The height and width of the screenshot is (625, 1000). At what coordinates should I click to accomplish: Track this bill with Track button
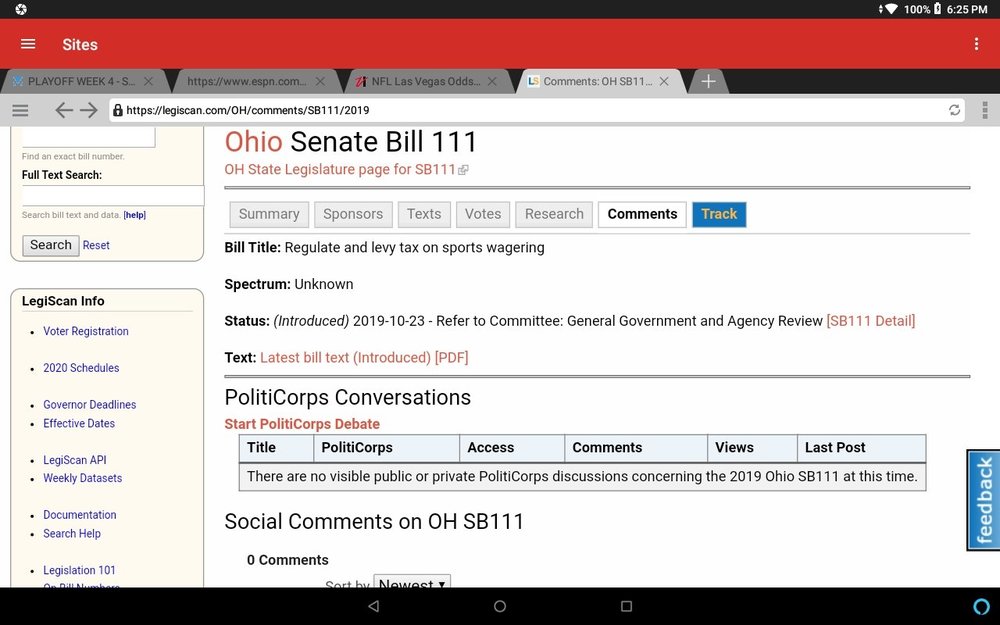pyautogui.click(x=719, y=214)
